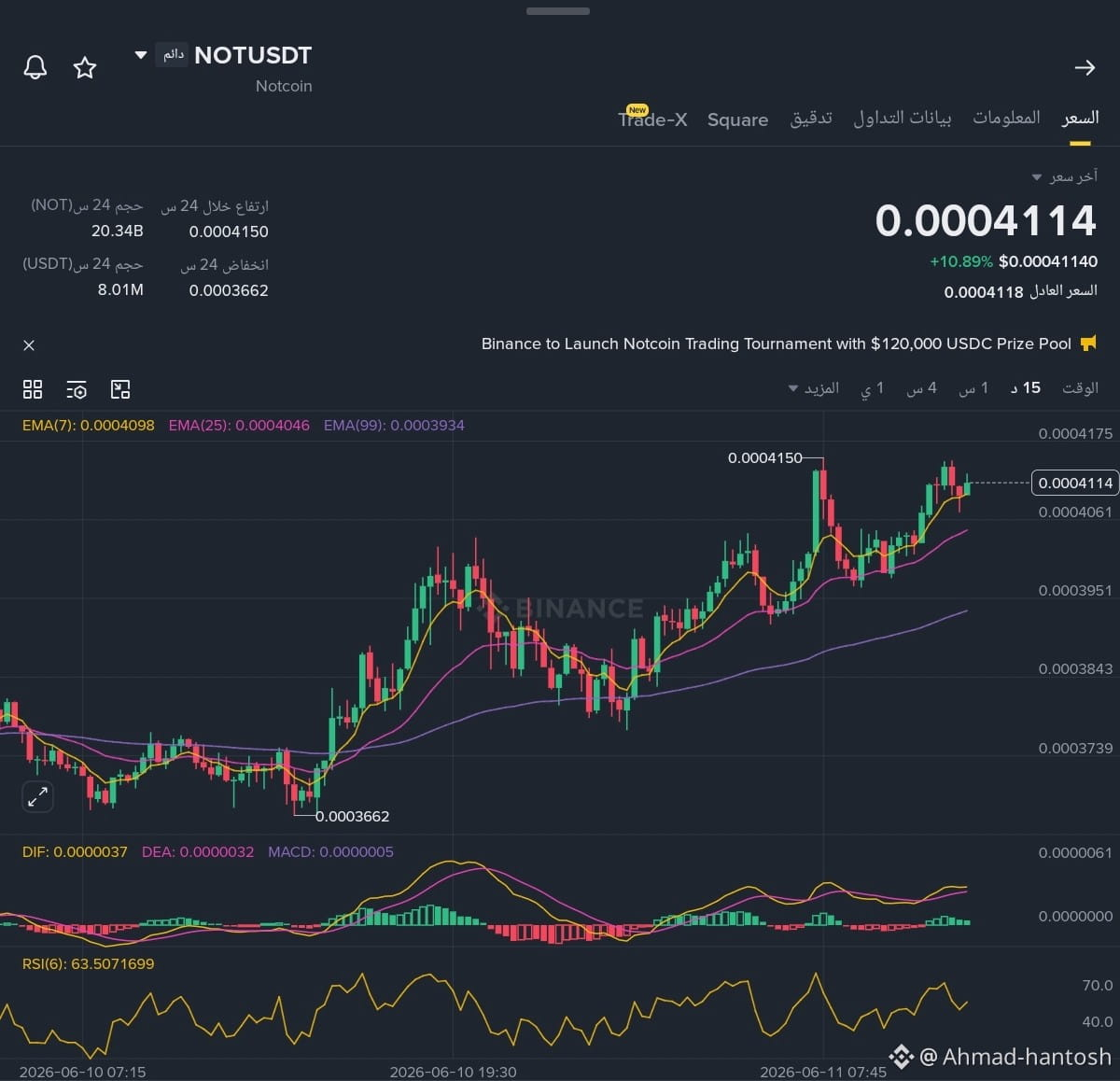This screenshot has width=1120, height=1081.
Task: Switch to the Trade-X tab
Action: click(652, 119)
